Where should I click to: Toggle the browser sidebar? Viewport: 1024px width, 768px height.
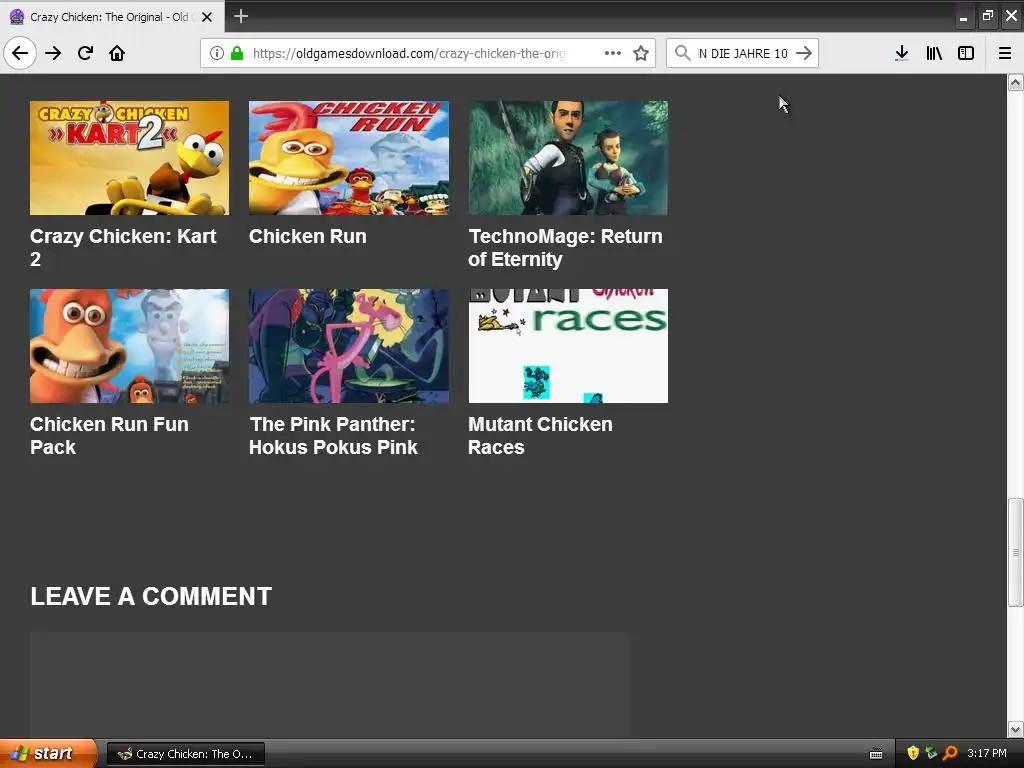click(966, 54)
